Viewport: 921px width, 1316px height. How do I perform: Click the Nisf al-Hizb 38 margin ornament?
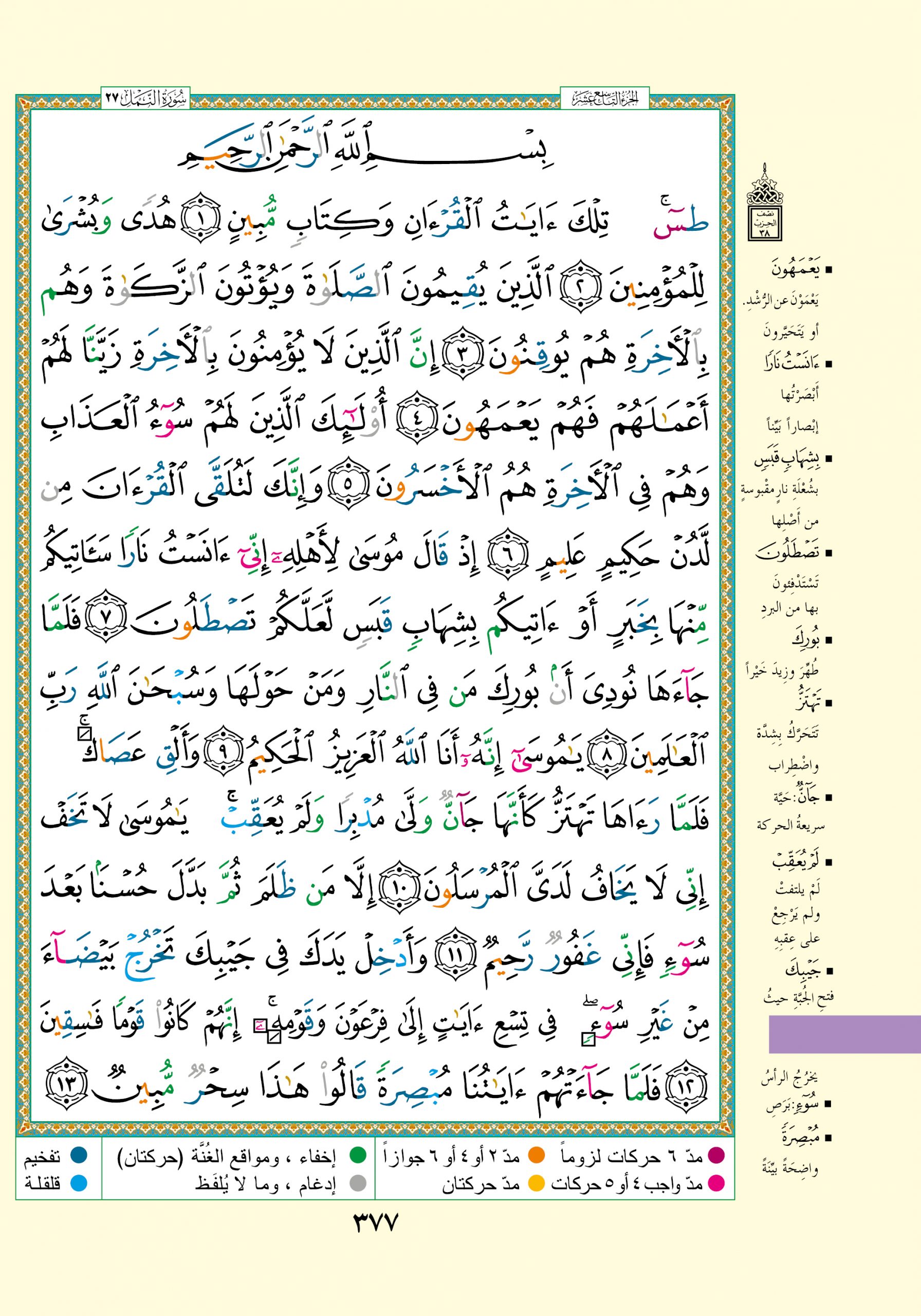click(765, 204)
